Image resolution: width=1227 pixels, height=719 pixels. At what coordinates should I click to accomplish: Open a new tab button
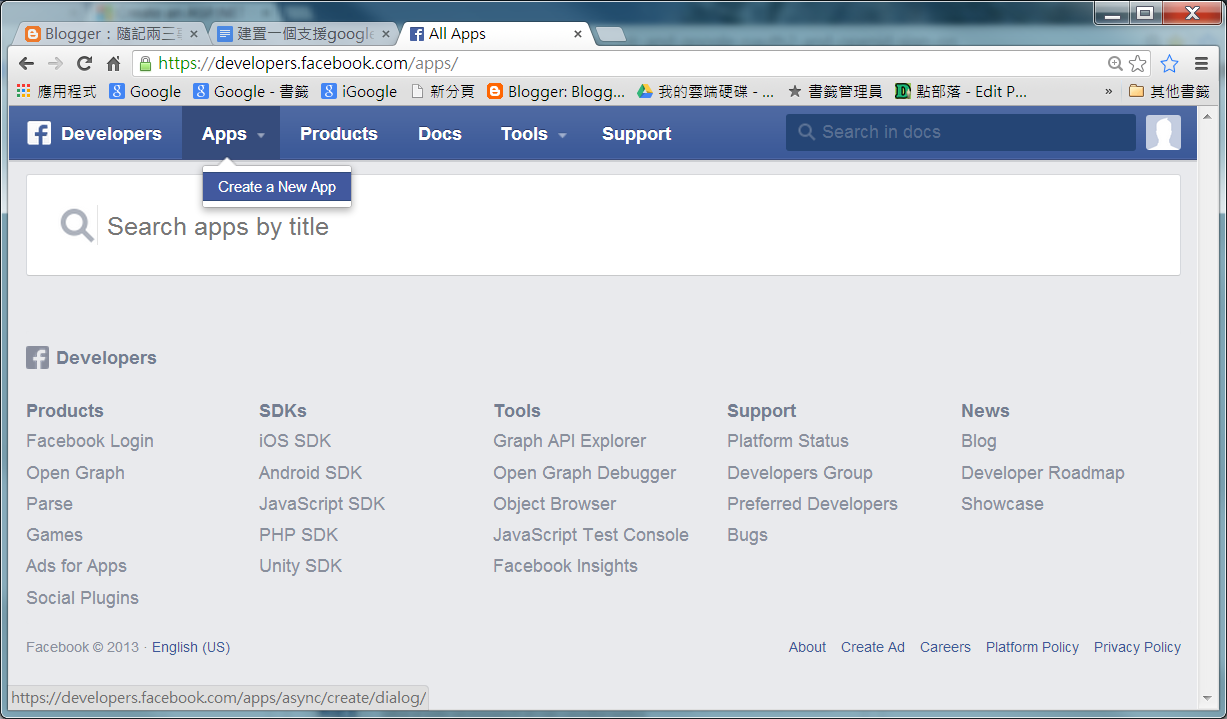click(x=610, y=34)
